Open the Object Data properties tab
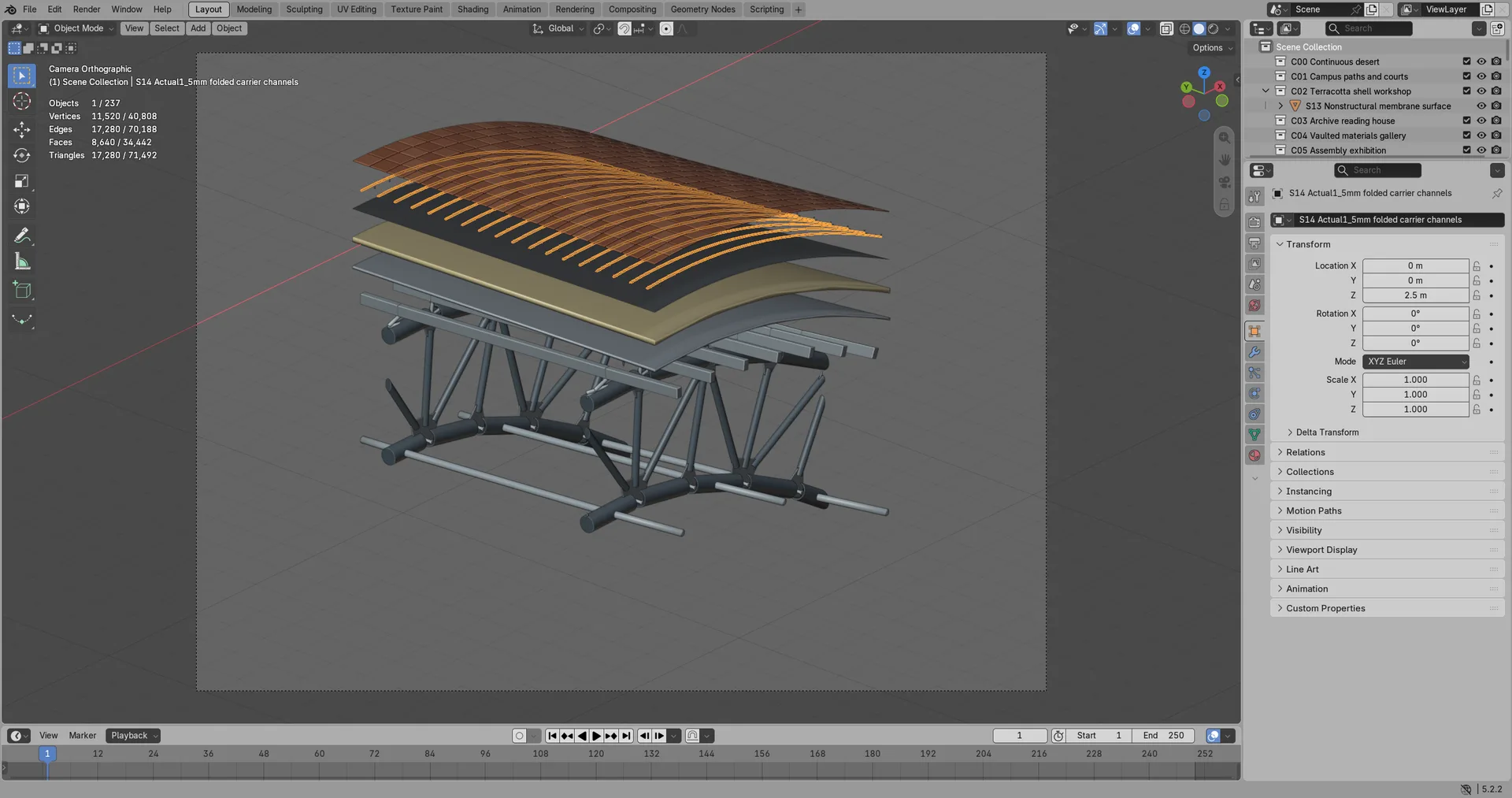The height and width of the screenshot is (798, 1512). point(1254,434)
